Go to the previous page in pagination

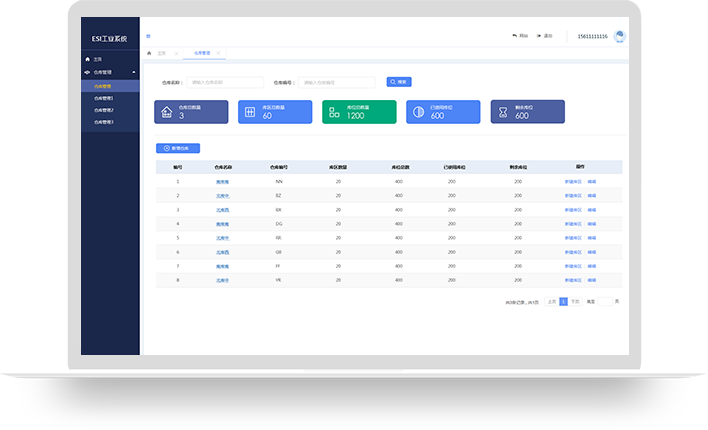click(x=552, y=302)
